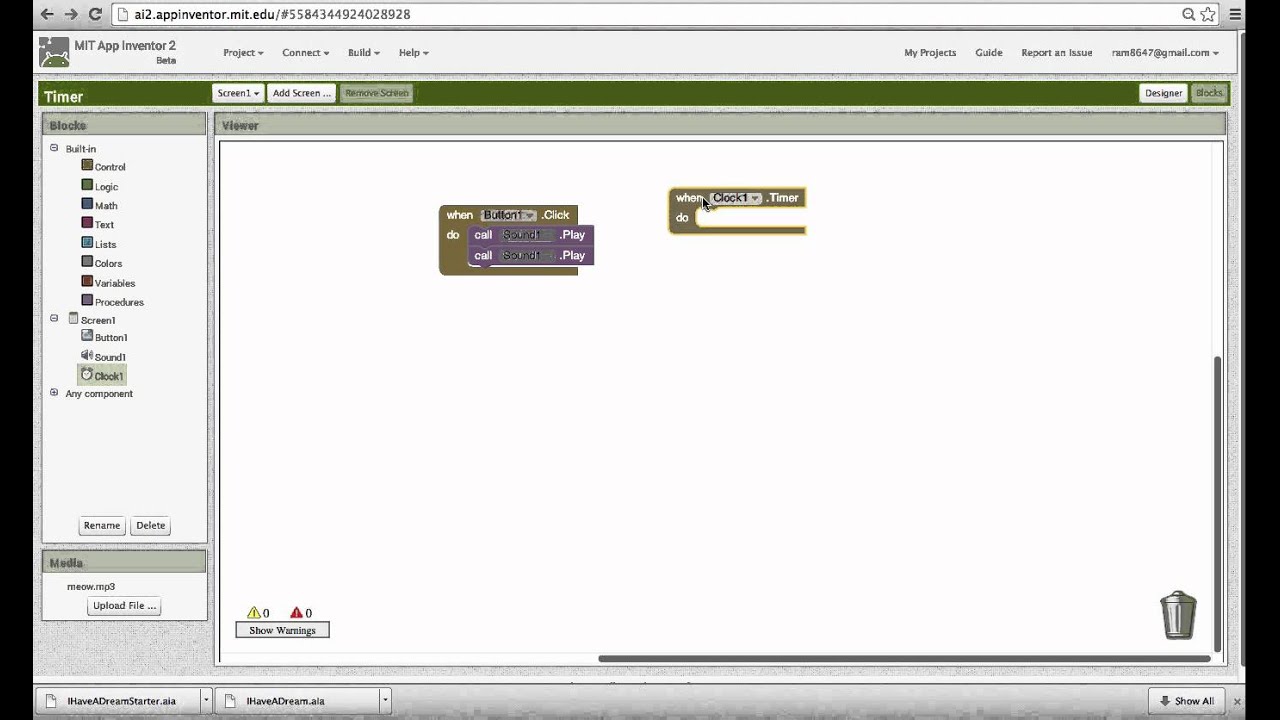1280x720 pixels.
Task: Collapse the Screen1 tree section
Action: [54, 319]
